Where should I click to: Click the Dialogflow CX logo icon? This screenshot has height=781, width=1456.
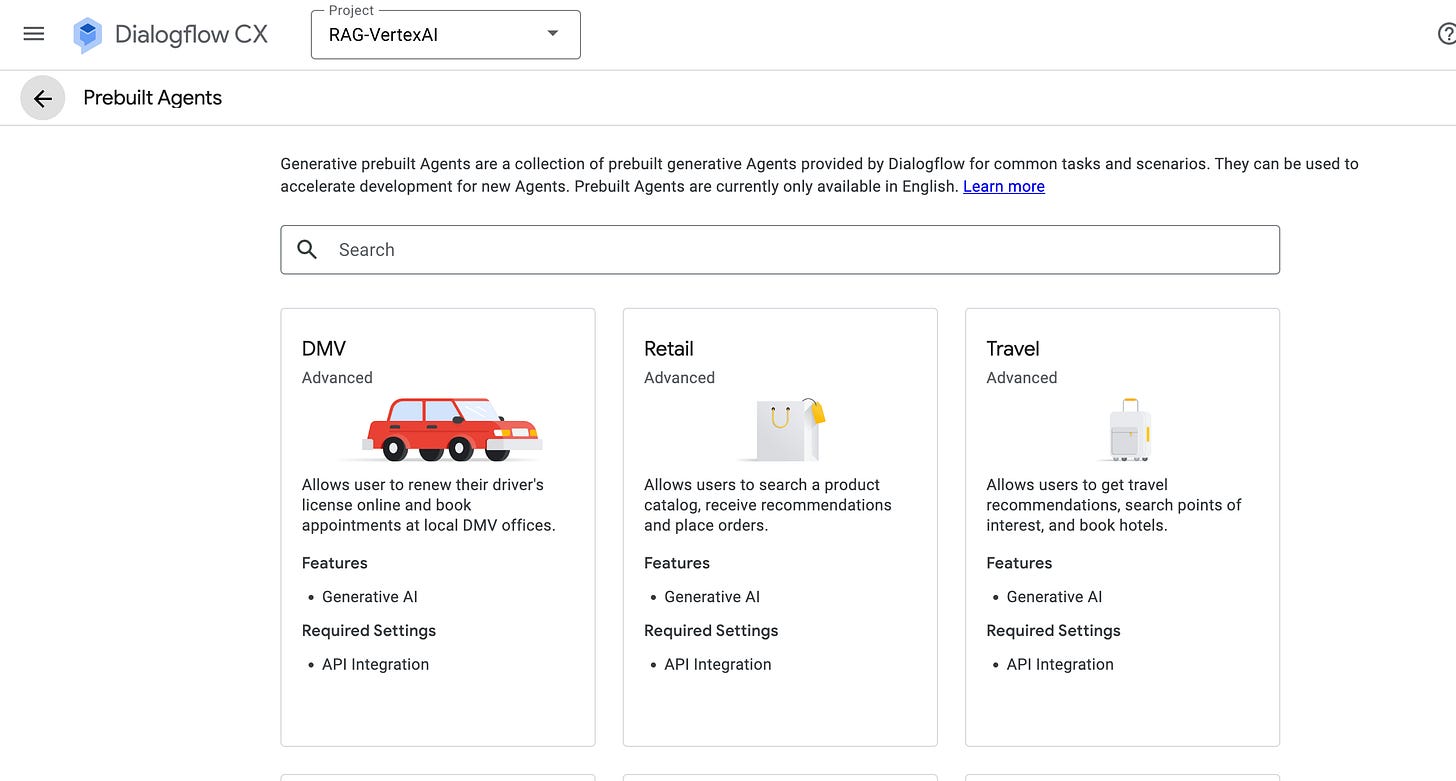[x=88, y=35]
